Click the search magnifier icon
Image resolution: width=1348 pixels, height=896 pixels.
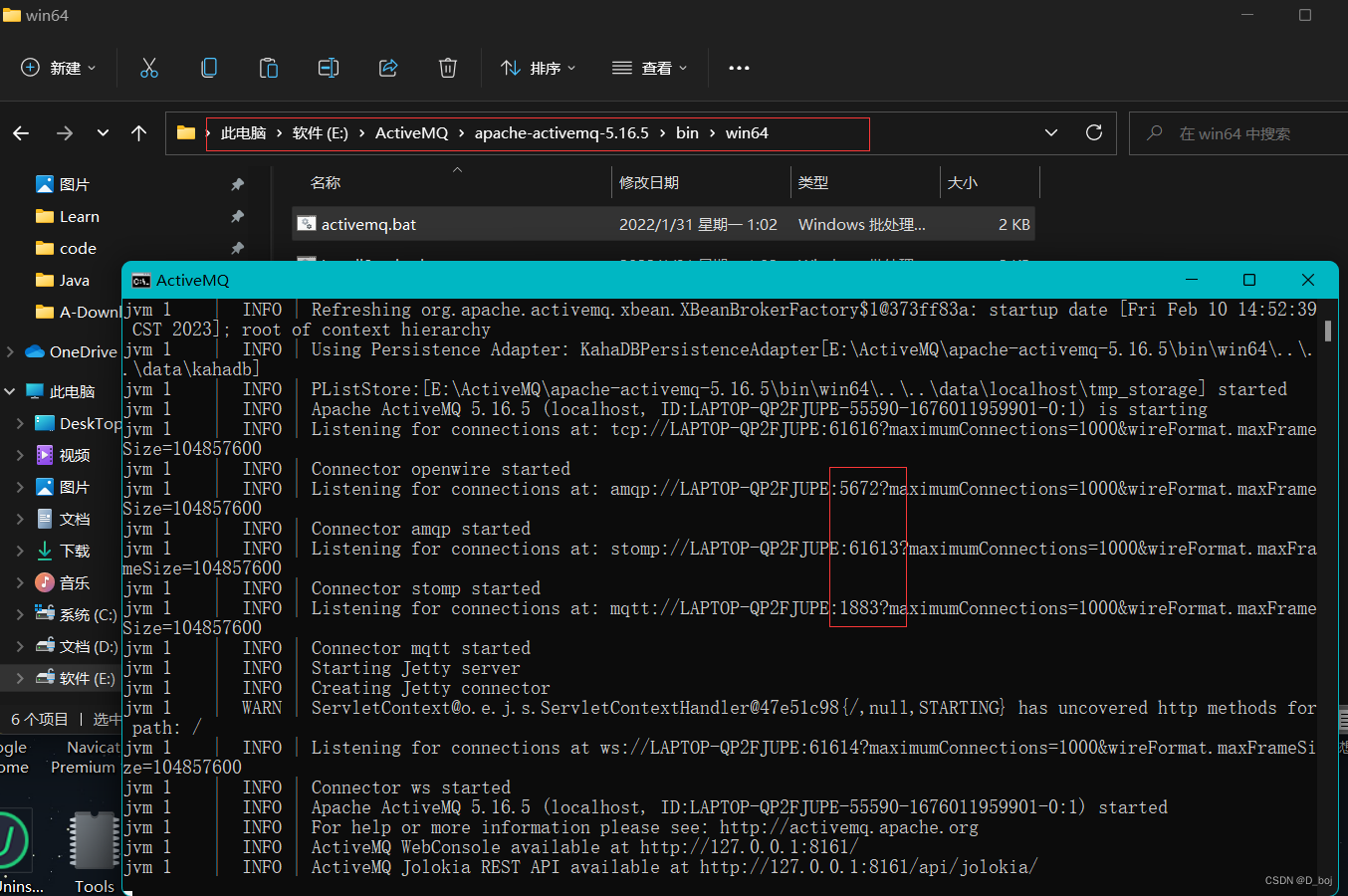[x=1155, y=132]
